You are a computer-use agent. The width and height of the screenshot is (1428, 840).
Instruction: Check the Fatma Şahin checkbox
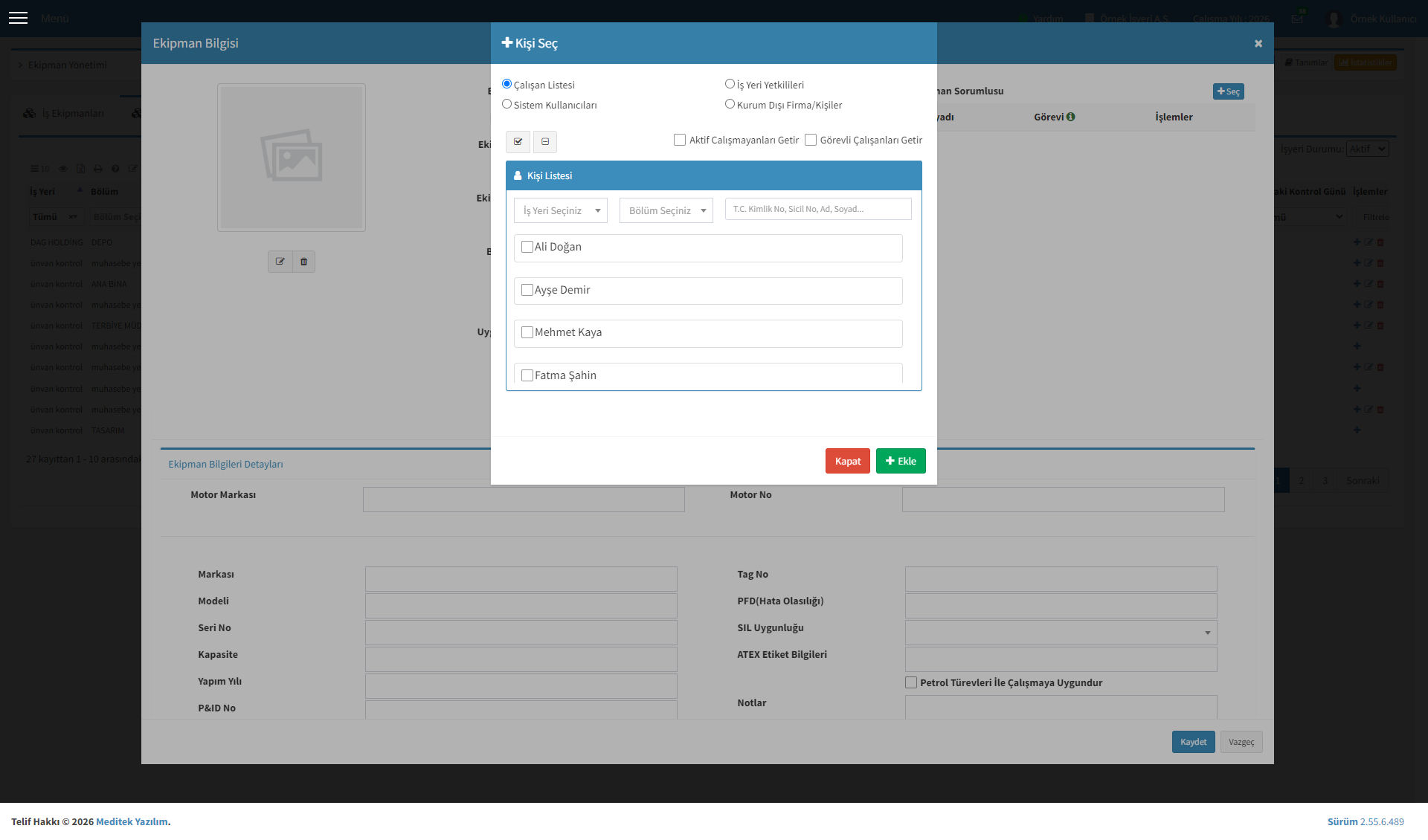click(527, 375)
